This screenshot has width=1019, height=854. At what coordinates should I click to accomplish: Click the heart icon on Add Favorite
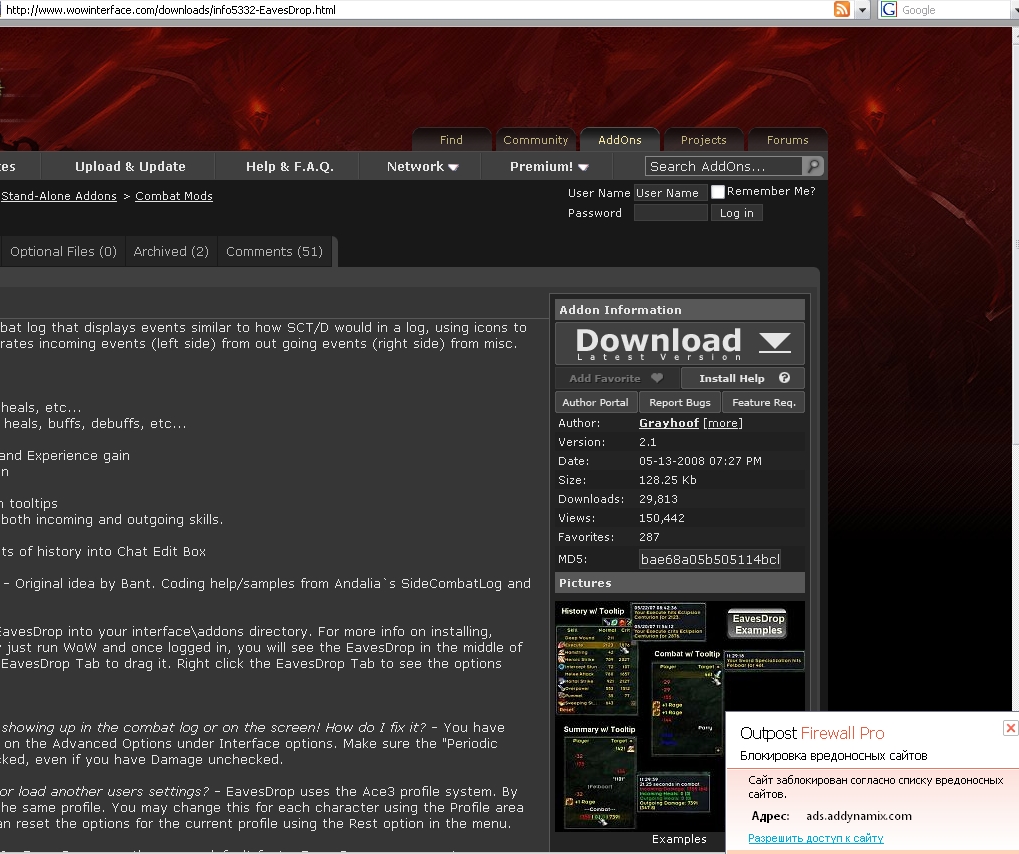click(x=657, y=379)
